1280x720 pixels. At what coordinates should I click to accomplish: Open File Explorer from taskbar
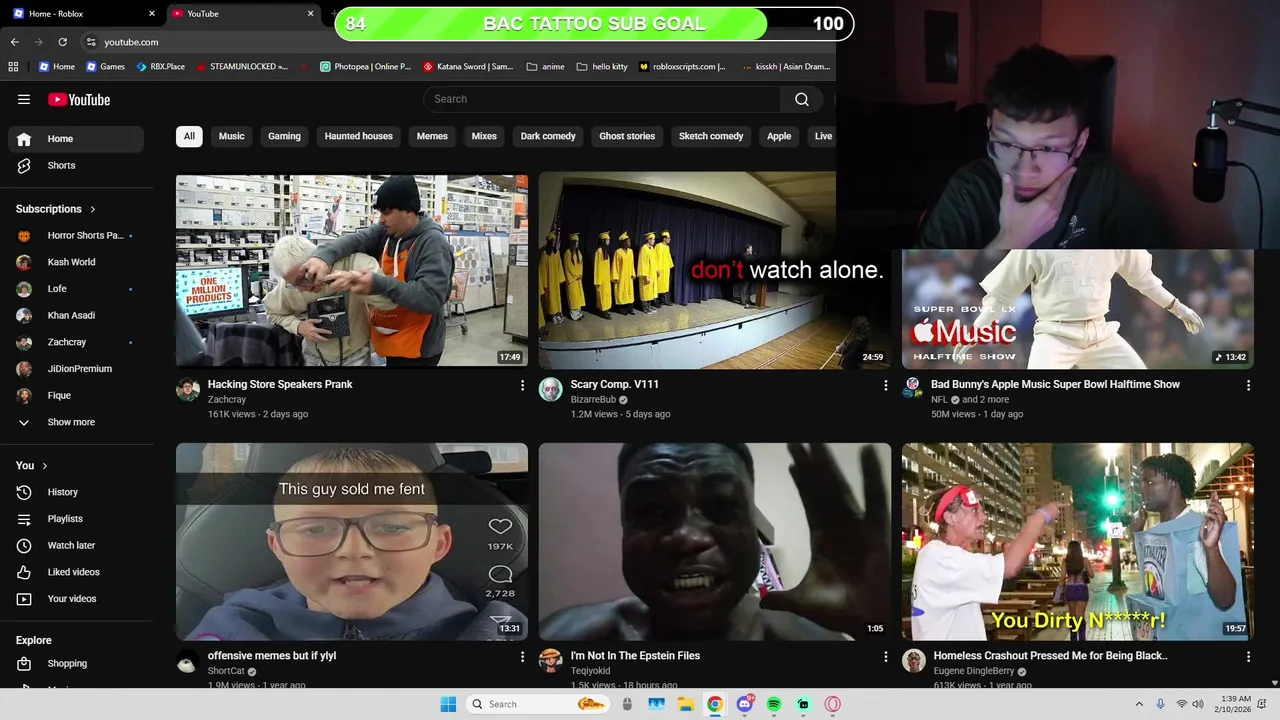pyautogui.click(x=686, y=704)
